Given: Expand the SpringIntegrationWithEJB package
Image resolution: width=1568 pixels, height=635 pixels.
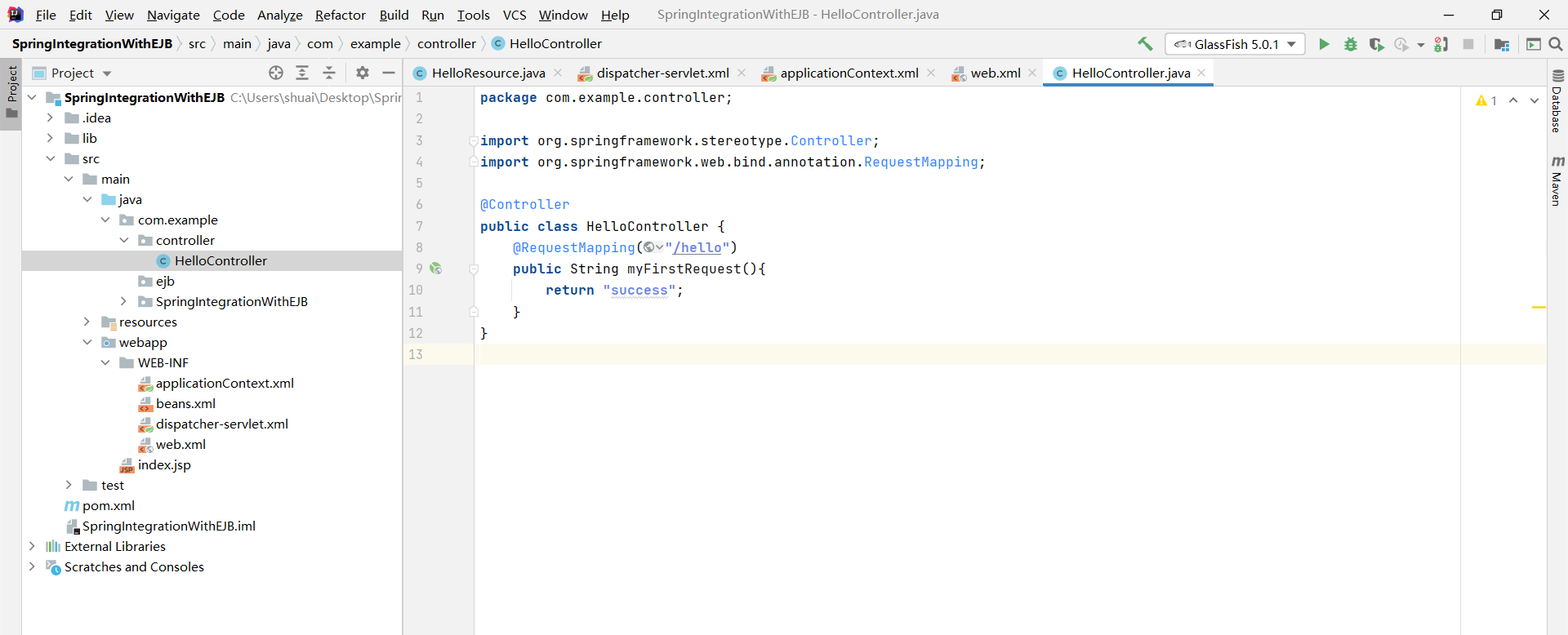Looking at the screenshot, I should tap(123, 301).
